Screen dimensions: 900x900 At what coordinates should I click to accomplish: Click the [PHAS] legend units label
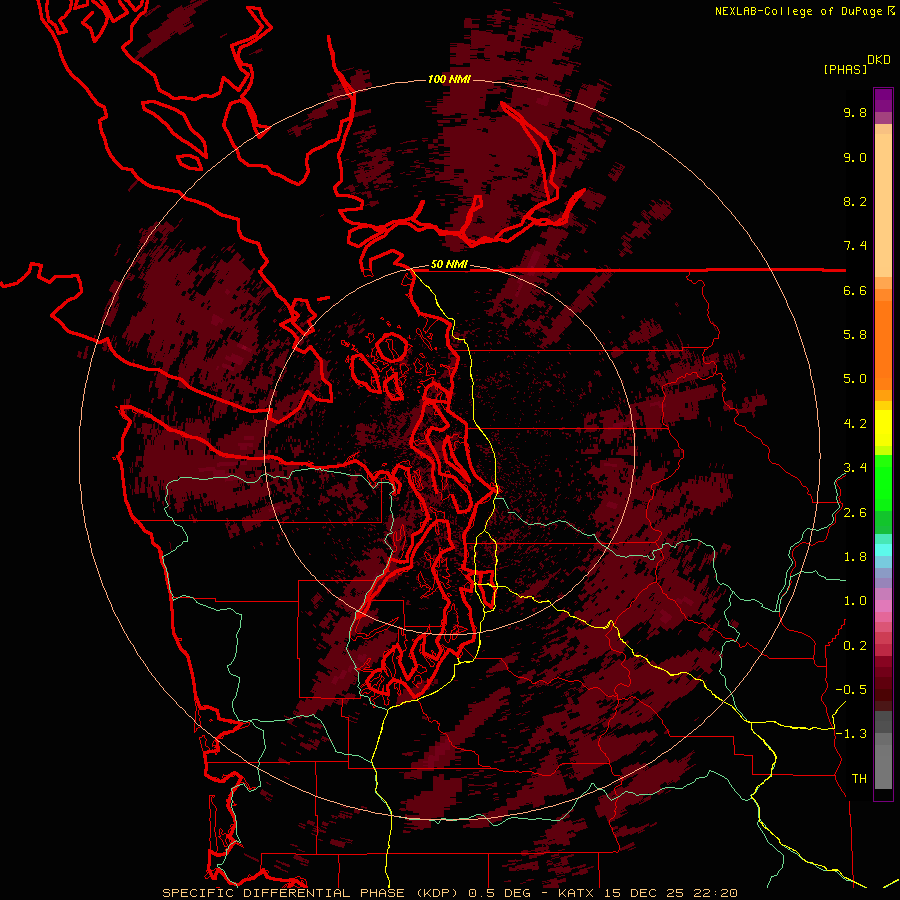pos(845,70)
